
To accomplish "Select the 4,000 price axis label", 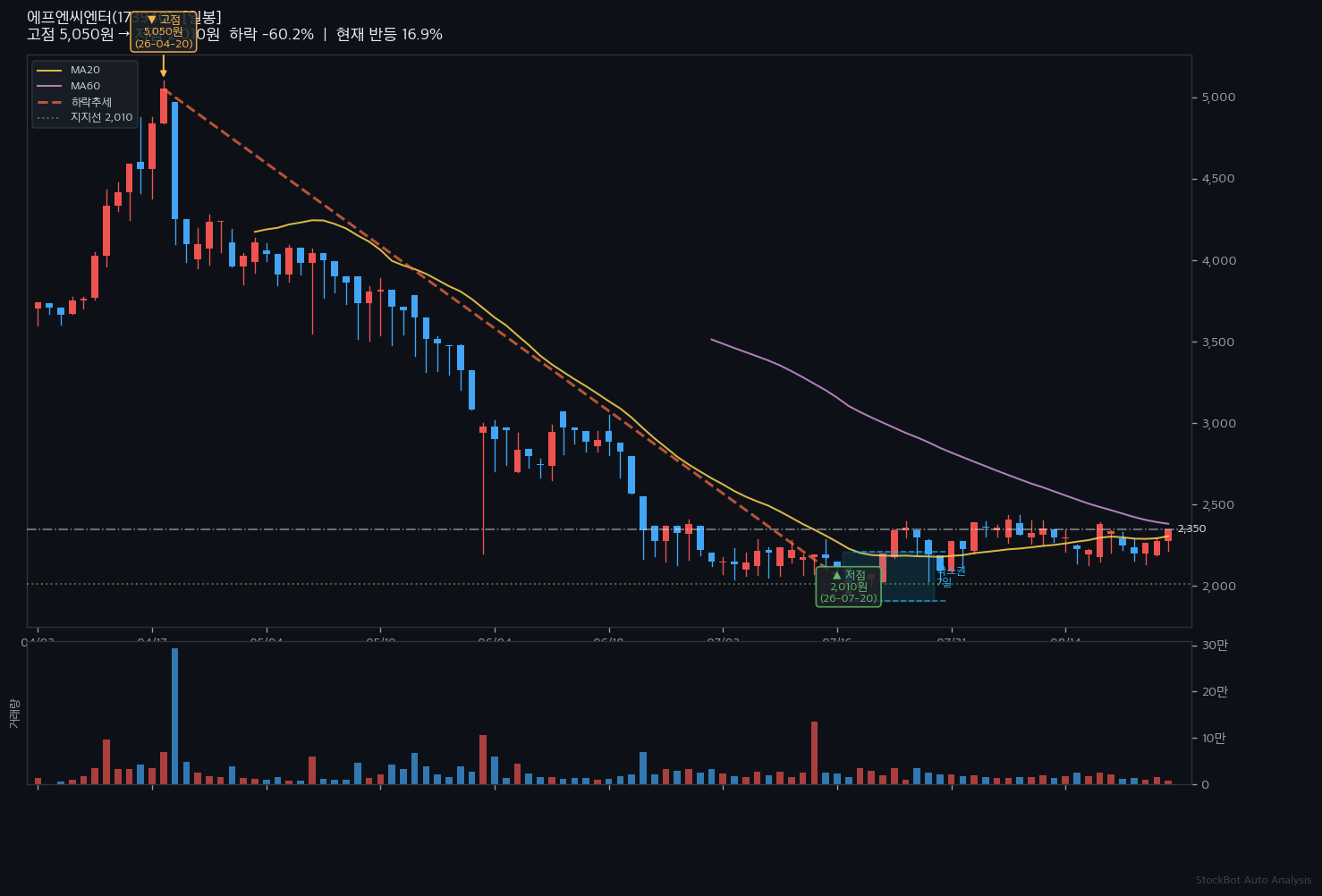I will pos(1218,260).
